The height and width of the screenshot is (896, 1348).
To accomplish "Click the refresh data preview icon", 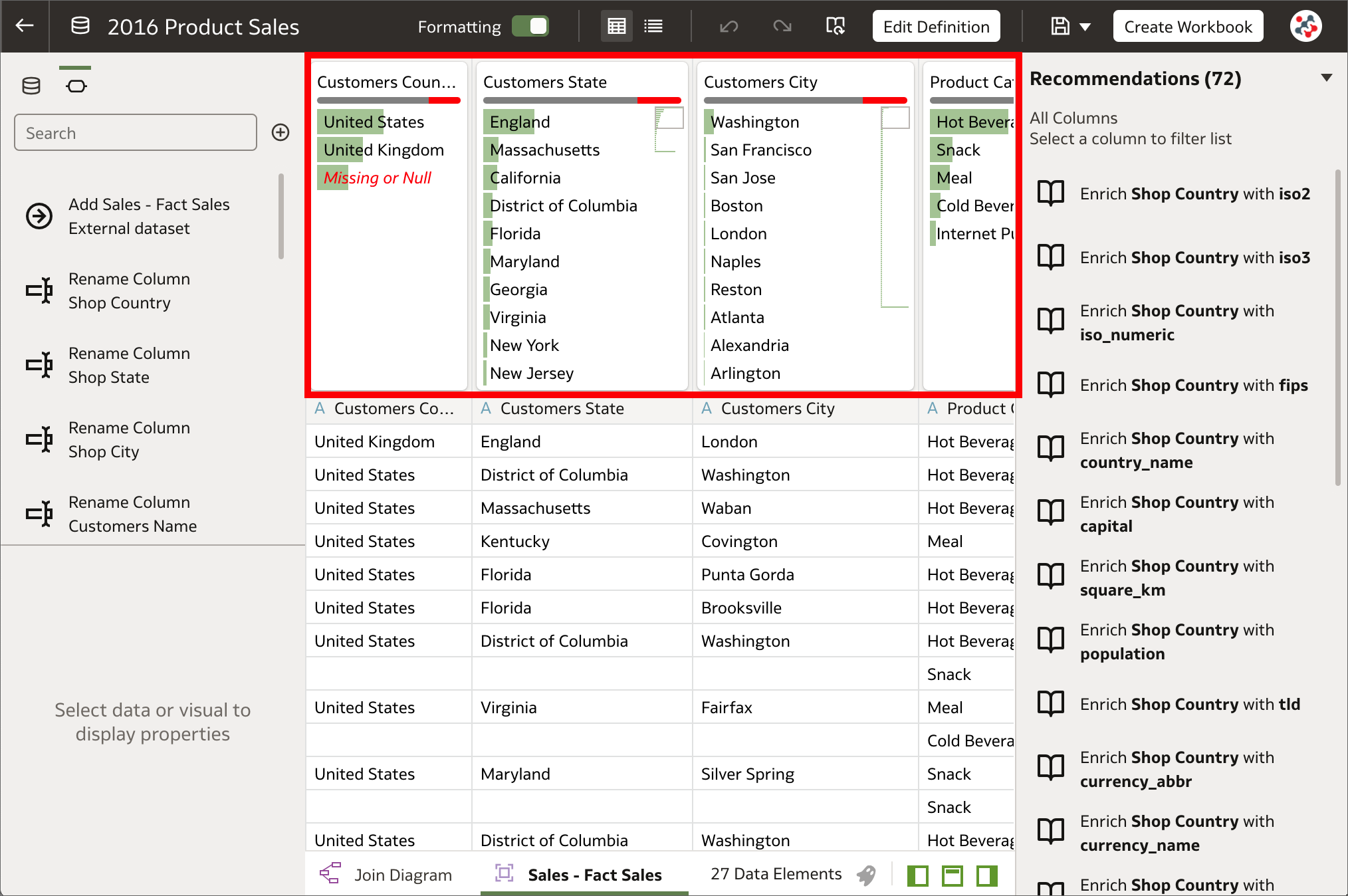I will point(836,26).
